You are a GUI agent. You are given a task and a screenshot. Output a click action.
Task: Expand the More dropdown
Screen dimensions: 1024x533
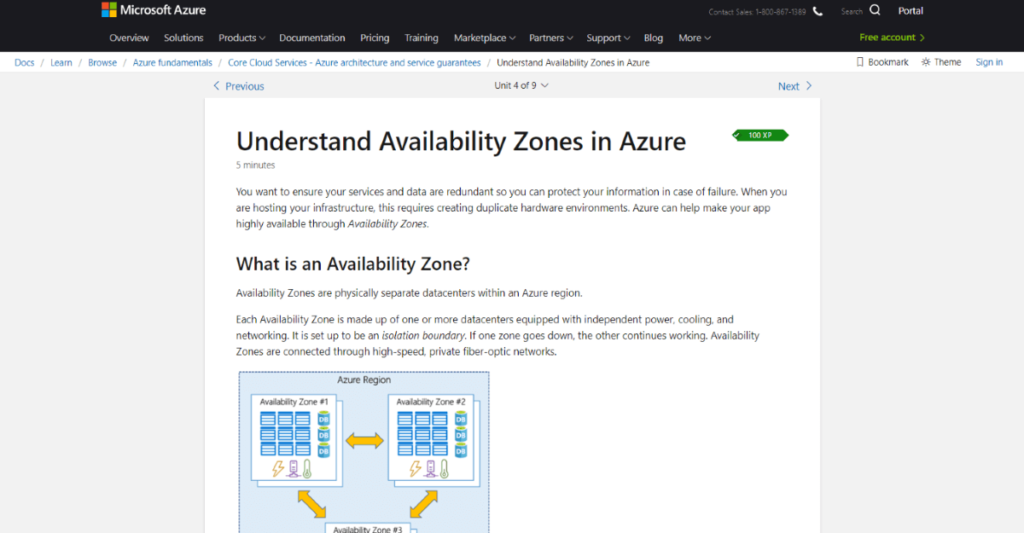coord(694,38)
